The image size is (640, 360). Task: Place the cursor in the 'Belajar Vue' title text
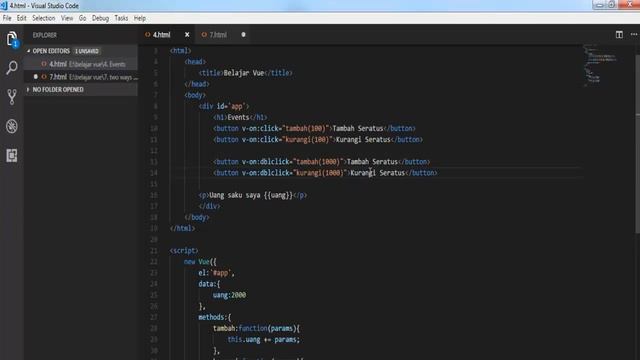coord(244,73)
